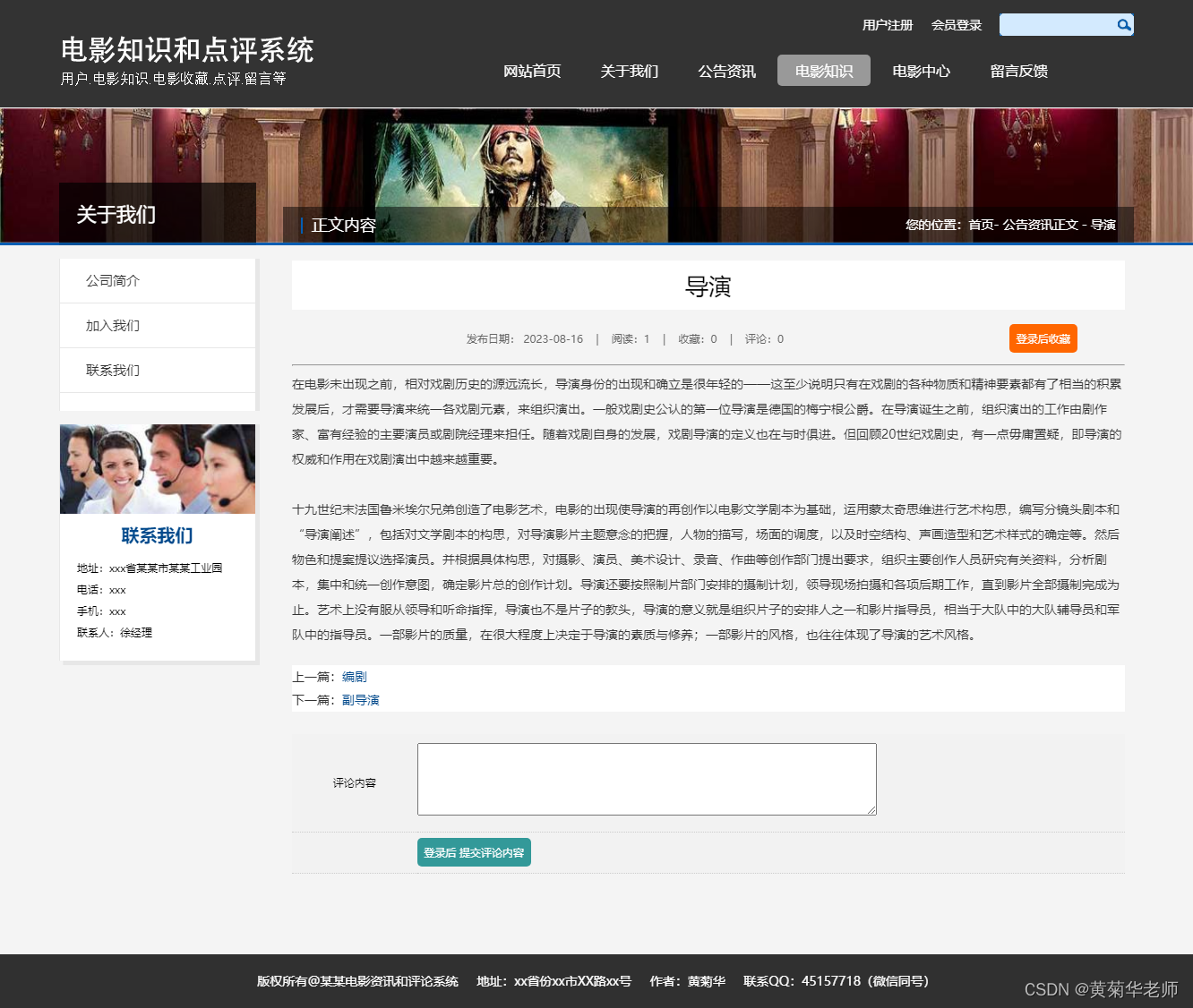Viewport: 1193px width, 1008px height.
Task: Click the 评论内容 label beside the textarea
Action: pos(355,783)
